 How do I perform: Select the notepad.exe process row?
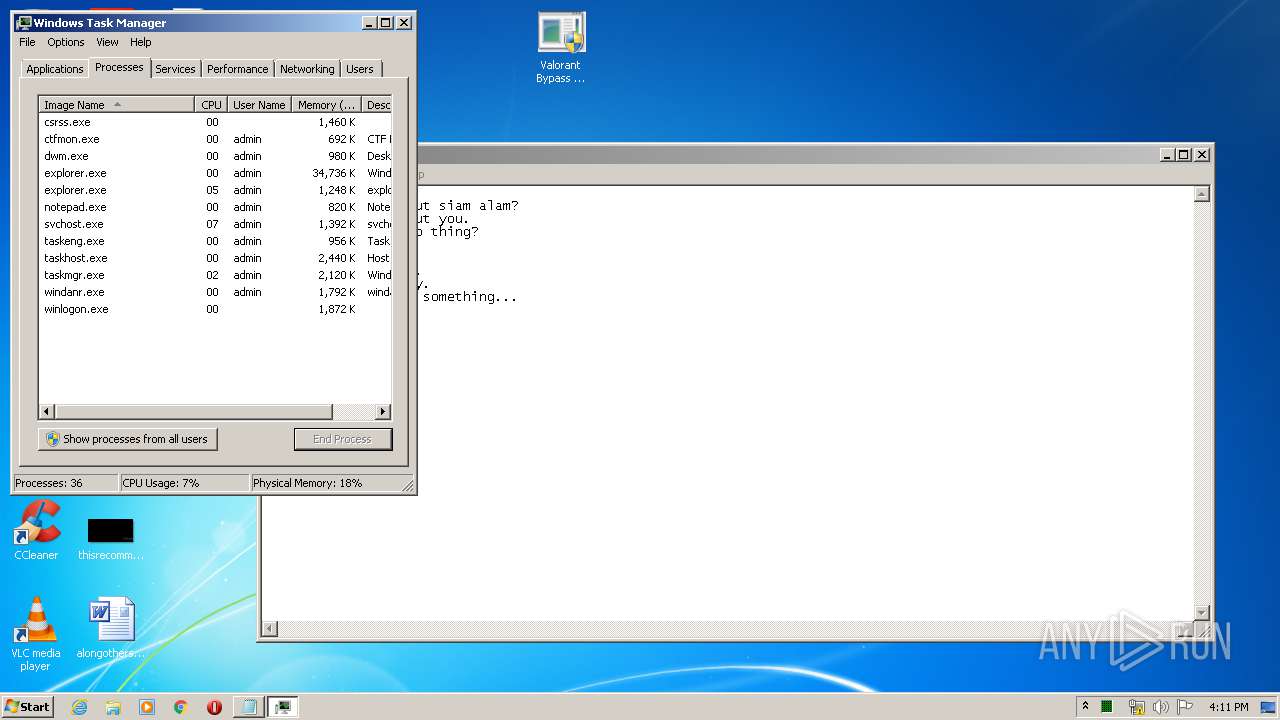pos(215,207)
